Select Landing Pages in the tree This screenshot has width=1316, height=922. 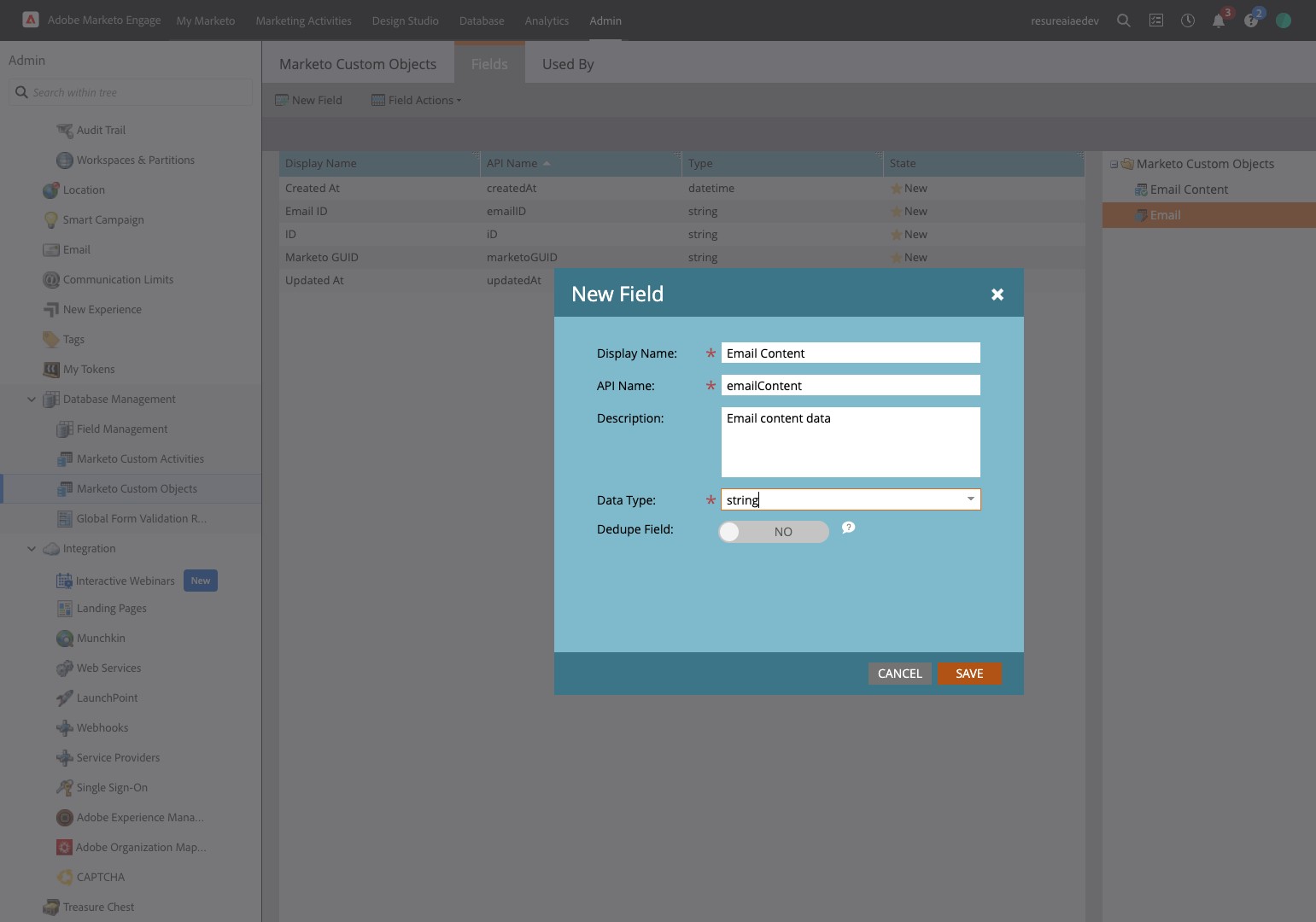[111, 609]
